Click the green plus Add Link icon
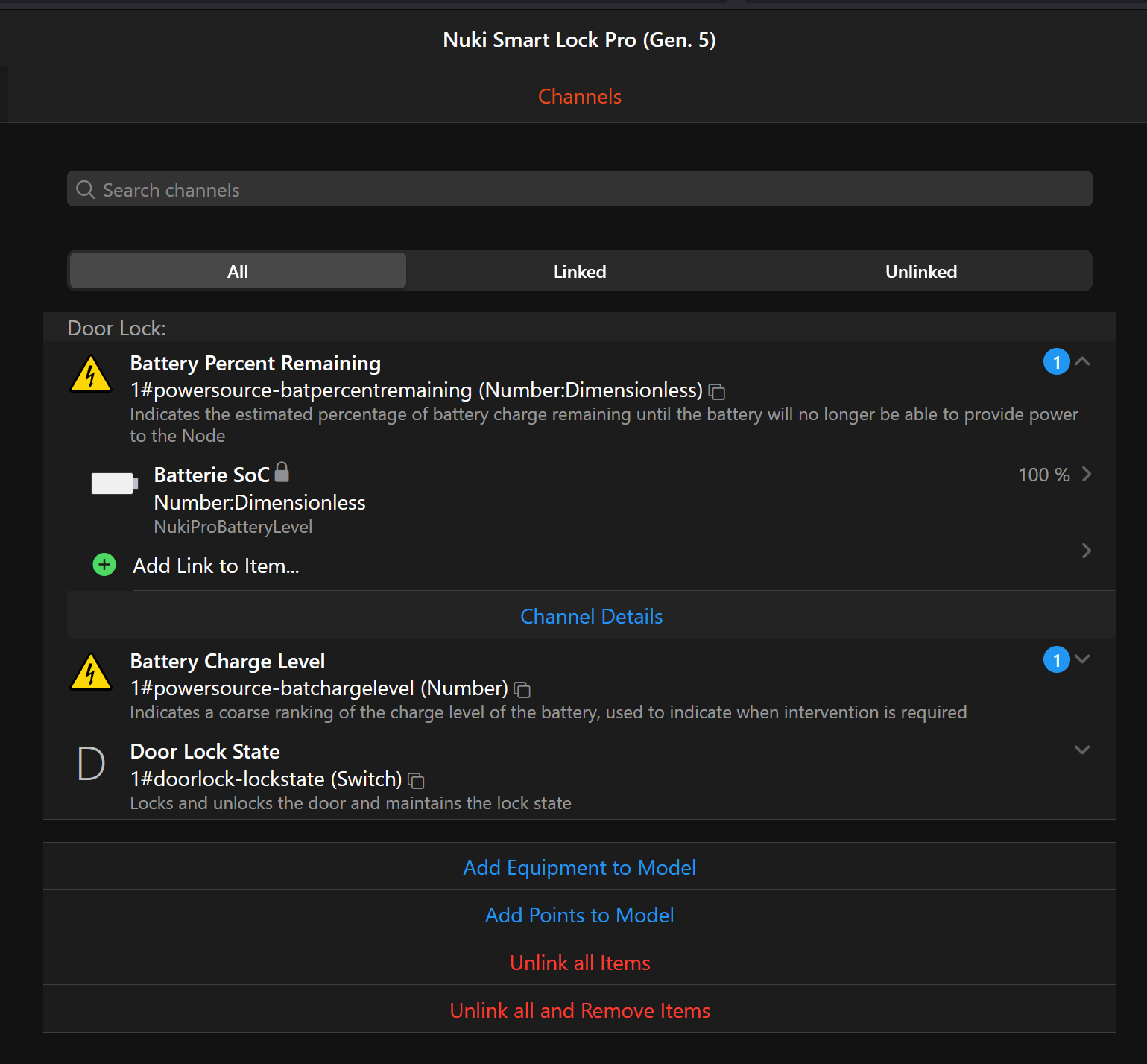The height and width of the screenshot is (1064, 1147). click(104, 565)
